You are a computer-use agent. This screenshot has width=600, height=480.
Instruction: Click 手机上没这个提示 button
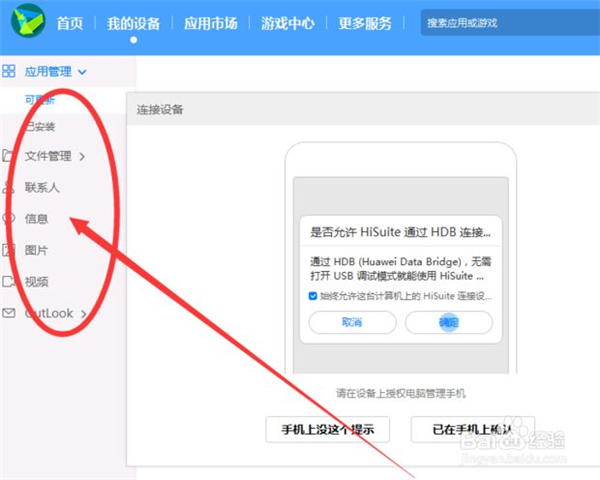(x=328, y=429)
